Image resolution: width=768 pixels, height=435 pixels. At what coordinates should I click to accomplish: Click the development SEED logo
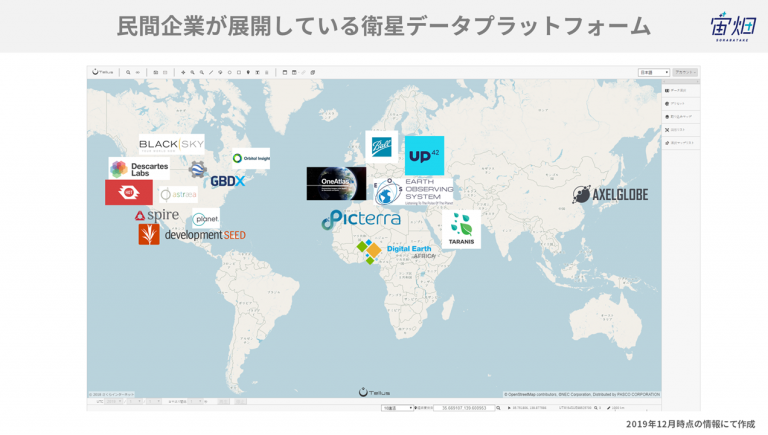coord(192,235)
